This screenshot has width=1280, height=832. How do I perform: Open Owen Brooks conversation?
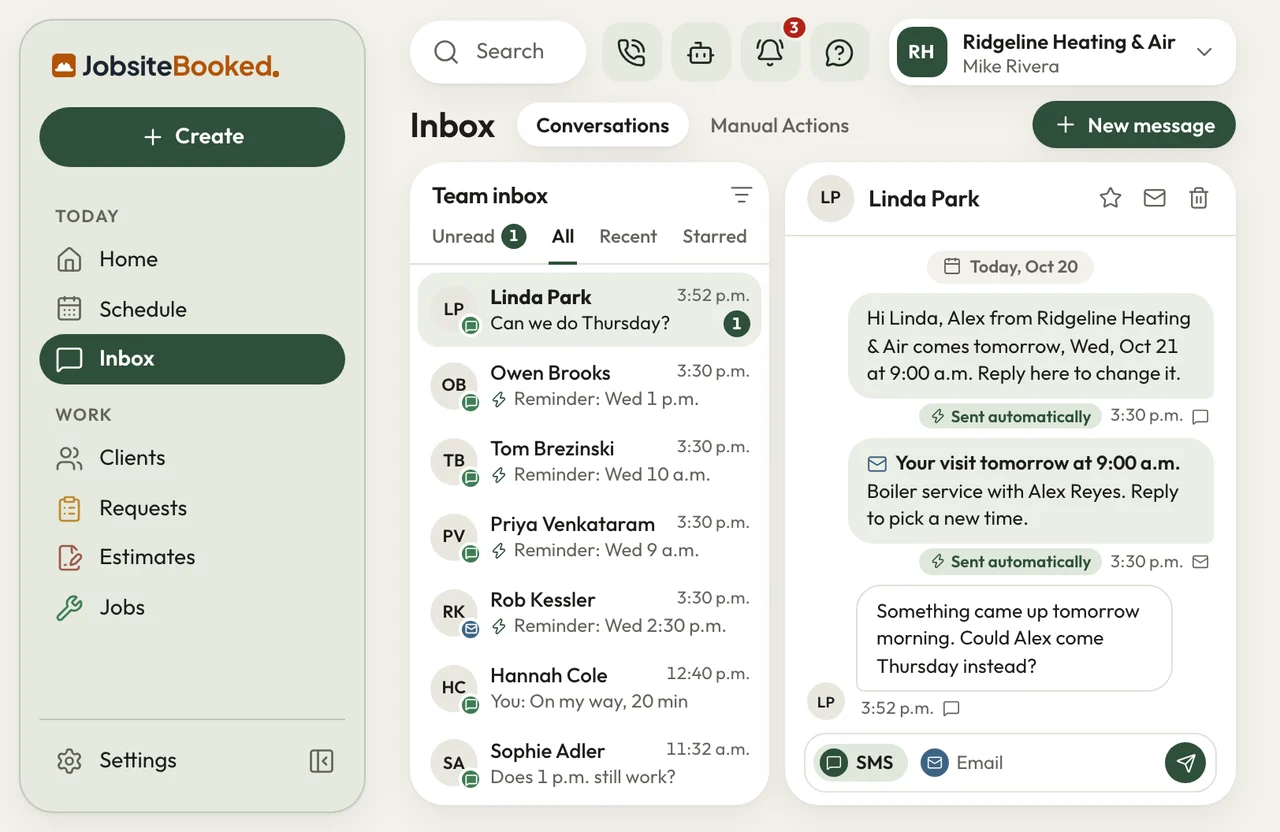click(590, 386)
